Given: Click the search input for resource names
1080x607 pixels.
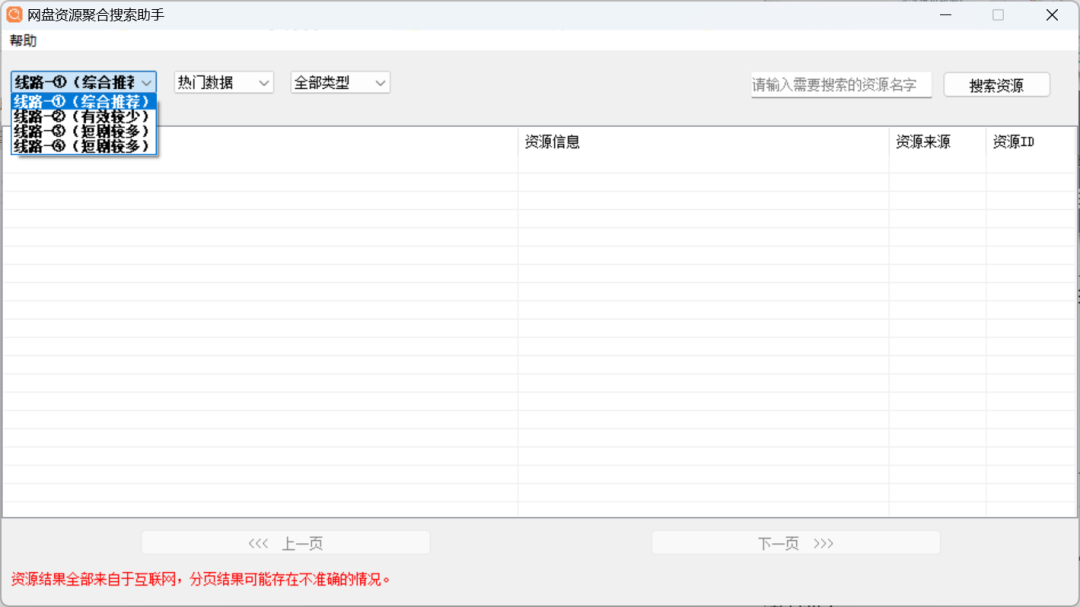Looking at the screenshot, I should coord(840,85).
